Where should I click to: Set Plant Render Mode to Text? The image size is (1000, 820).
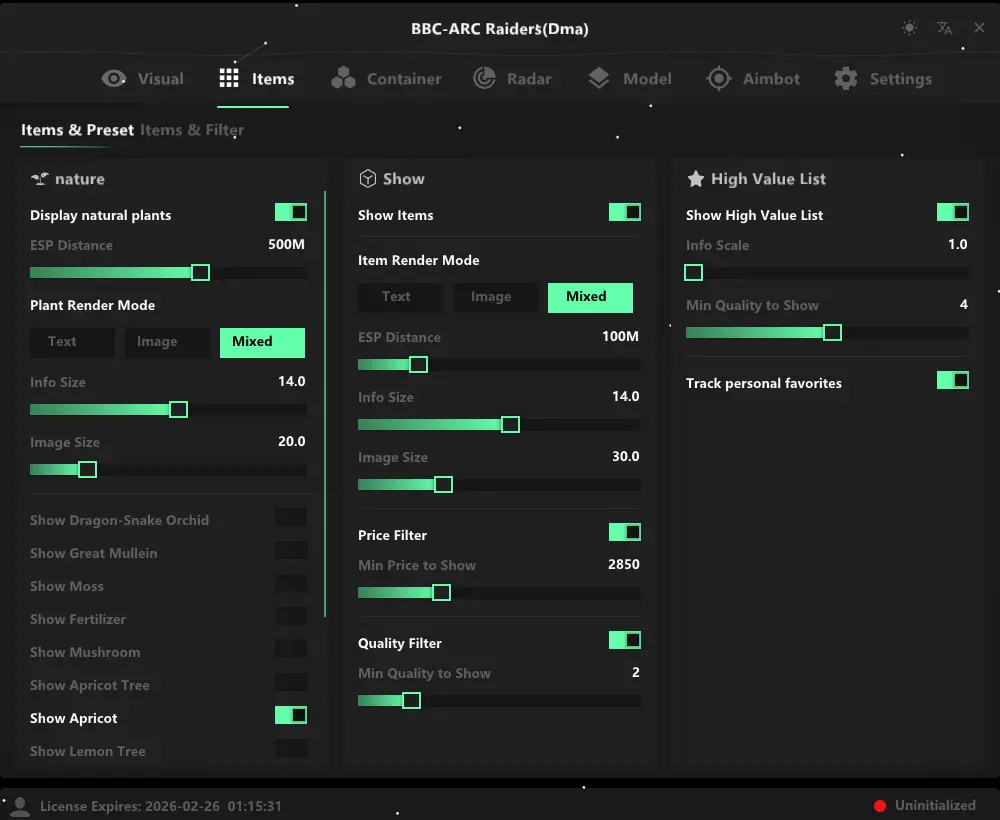[72, 342]
